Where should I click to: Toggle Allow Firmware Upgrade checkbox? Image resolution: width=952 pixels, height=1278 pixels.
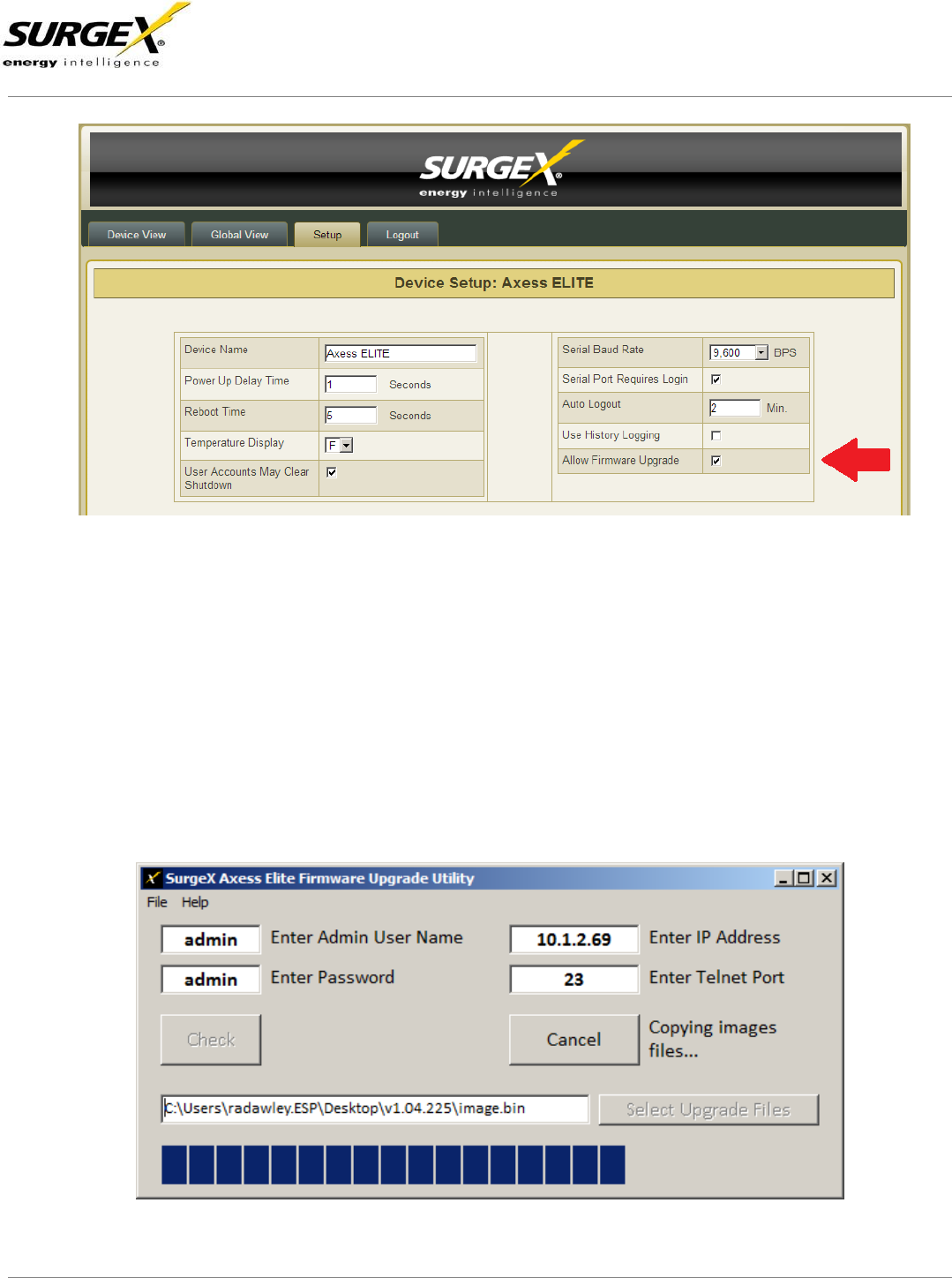point(716,460)
